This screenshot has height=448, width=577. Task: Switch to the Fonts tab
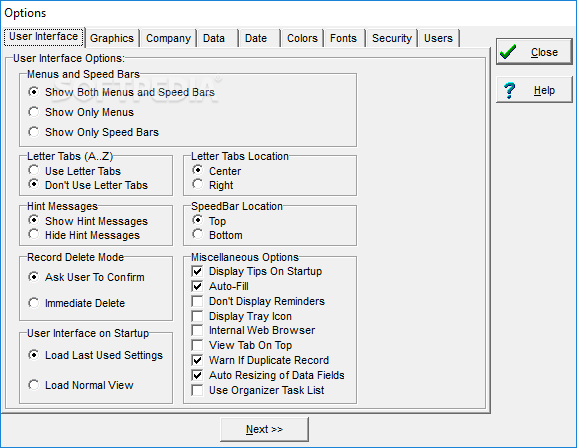344,38
